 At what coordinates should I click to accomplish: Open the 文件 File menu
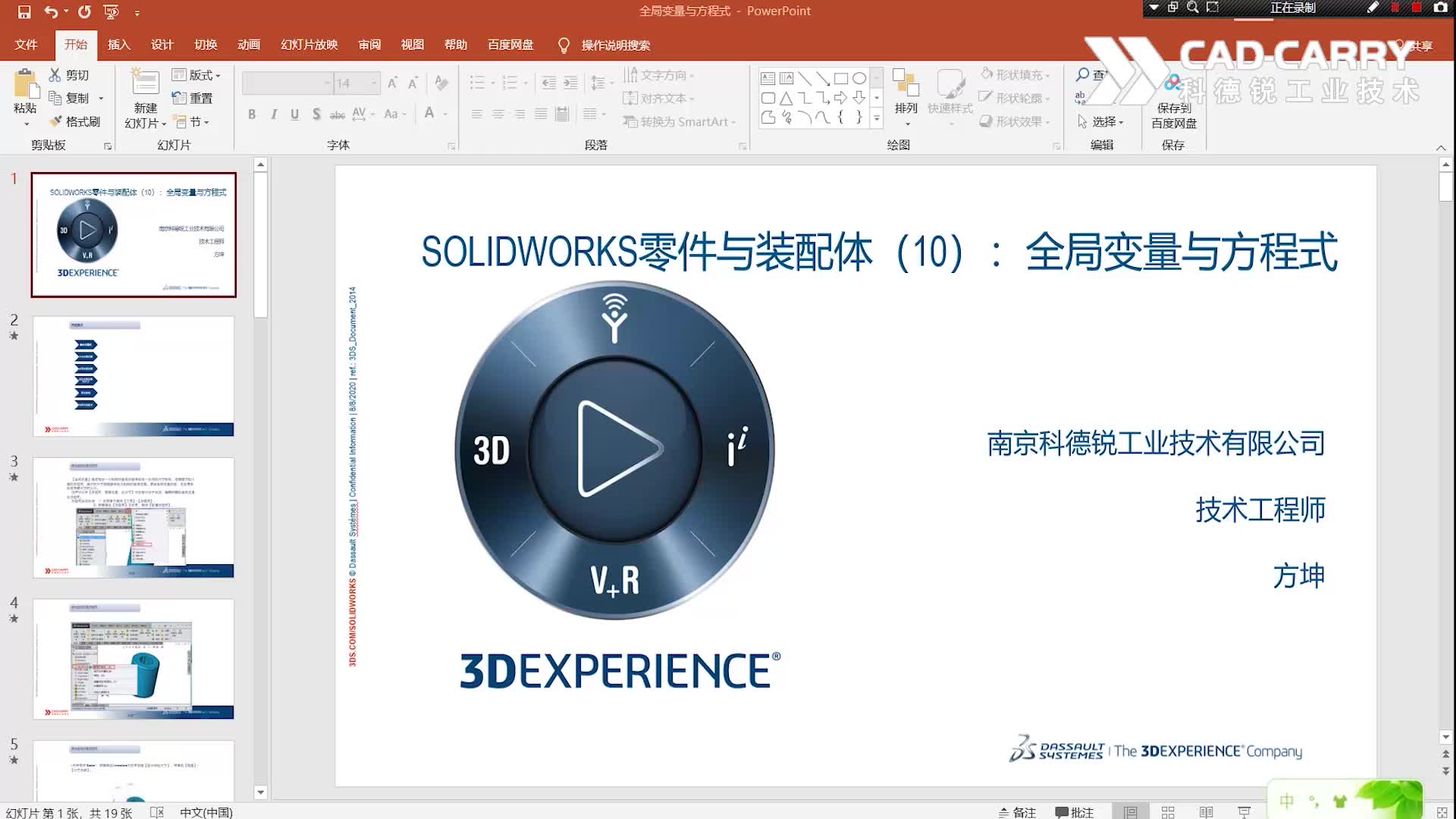pyautogui.click(x=26, y=45)
